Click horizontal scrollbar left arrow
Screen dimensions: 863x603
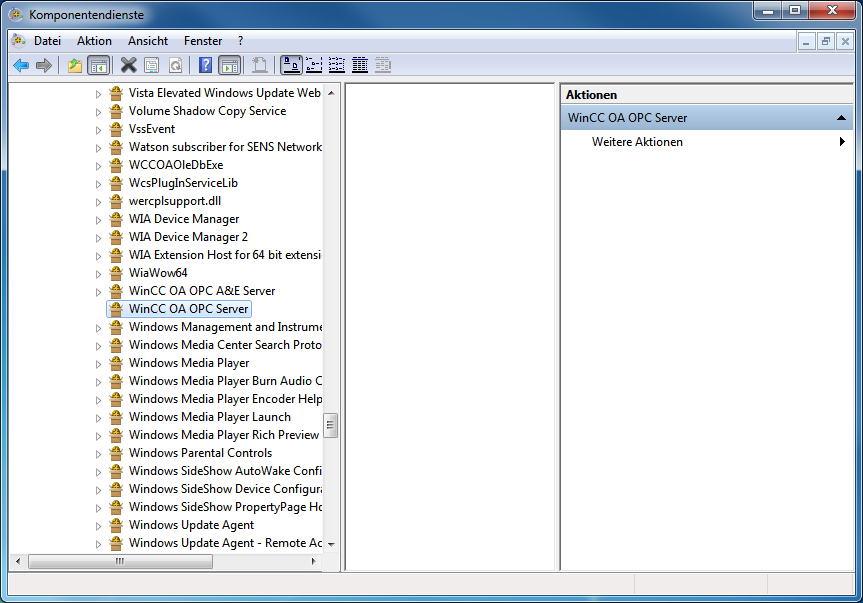click(x=18, y=561)
